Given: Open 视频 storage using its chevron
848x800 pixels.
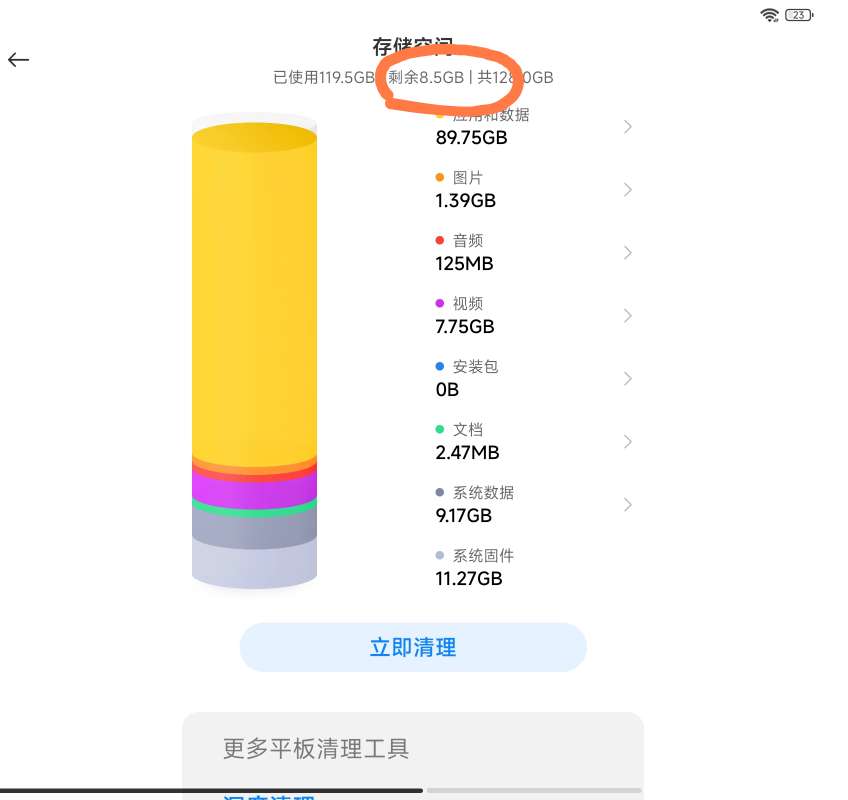Looking at the screenshot, I should (x=628, y=316).
